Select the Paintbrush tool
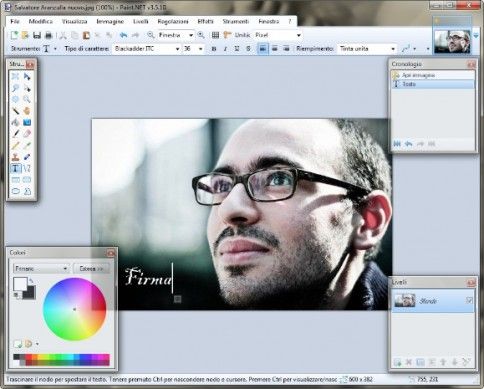This screenshot has width=484, height=389. (x=15, y=134)
